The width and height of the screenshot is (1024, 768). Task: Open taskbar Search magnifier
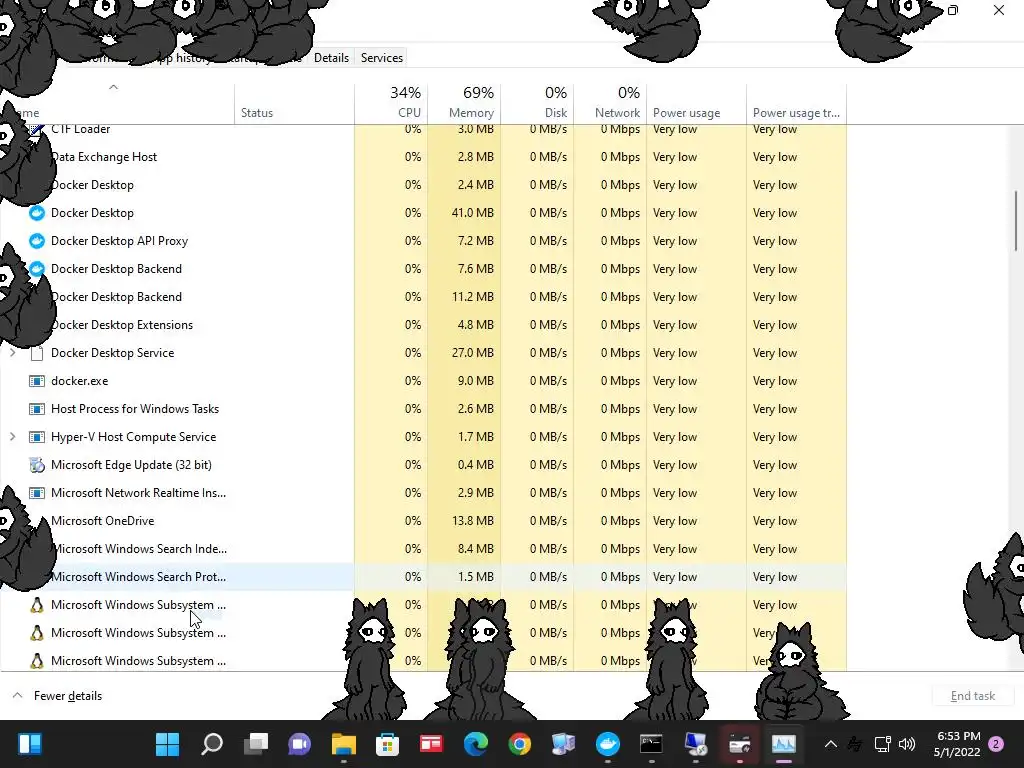tap(212, 744)
